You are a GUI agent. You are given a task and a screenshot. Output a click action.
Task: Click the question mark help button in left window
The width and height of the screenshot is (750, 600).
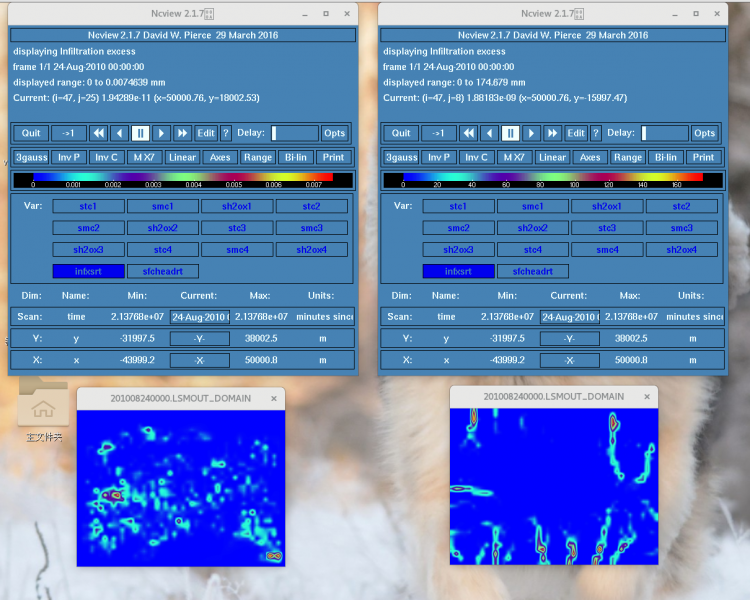(225, 133)
